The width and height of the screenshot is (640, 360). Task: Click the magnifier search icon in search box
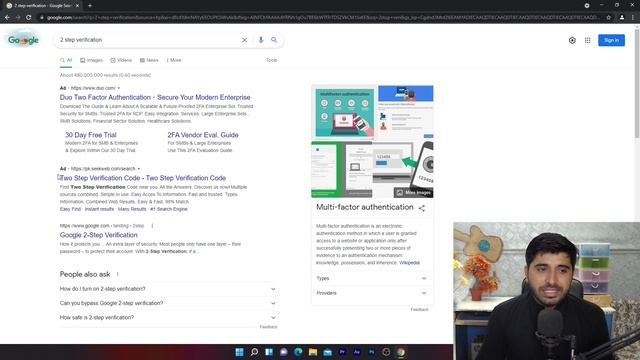(x=274, y=40)
